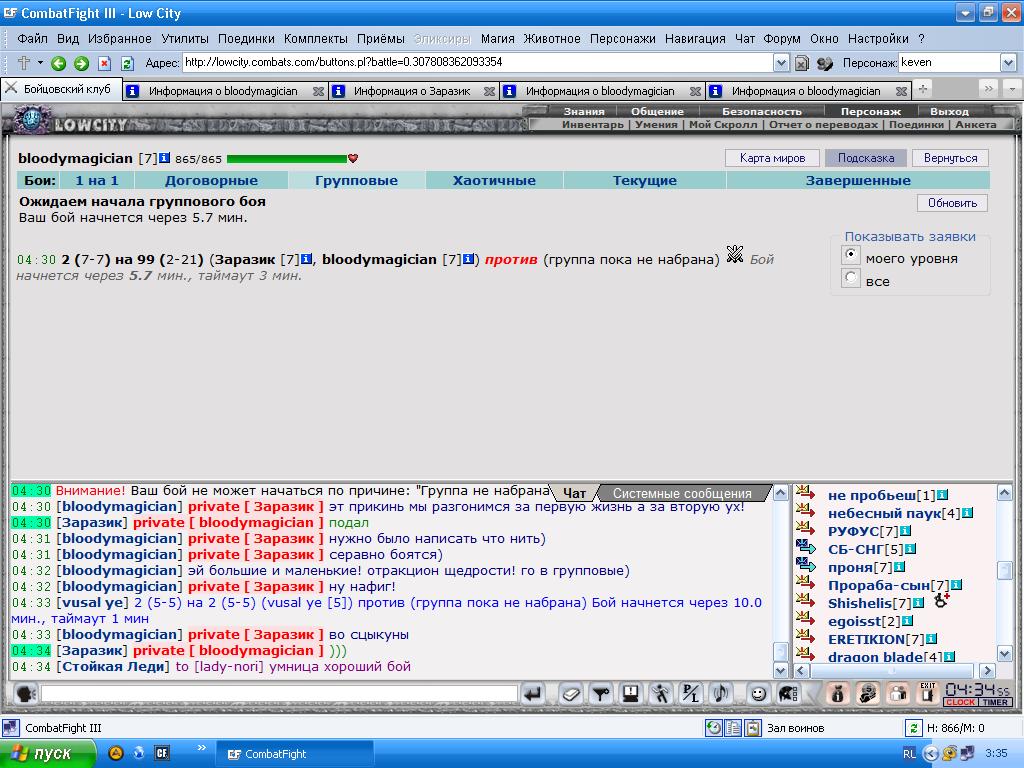The height and width of the screenshot is (768, 1024).
Task: Switch to the Системные сообщения chat tab
Action: point(682,493)
